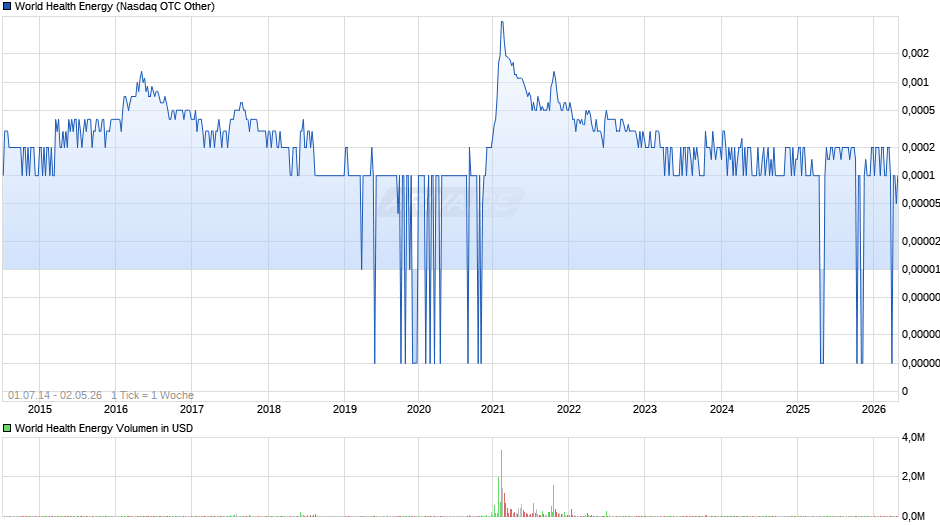
Task: Click the 0,0001 price axis value
Action: pyautogui.click(x=918, y=175)
